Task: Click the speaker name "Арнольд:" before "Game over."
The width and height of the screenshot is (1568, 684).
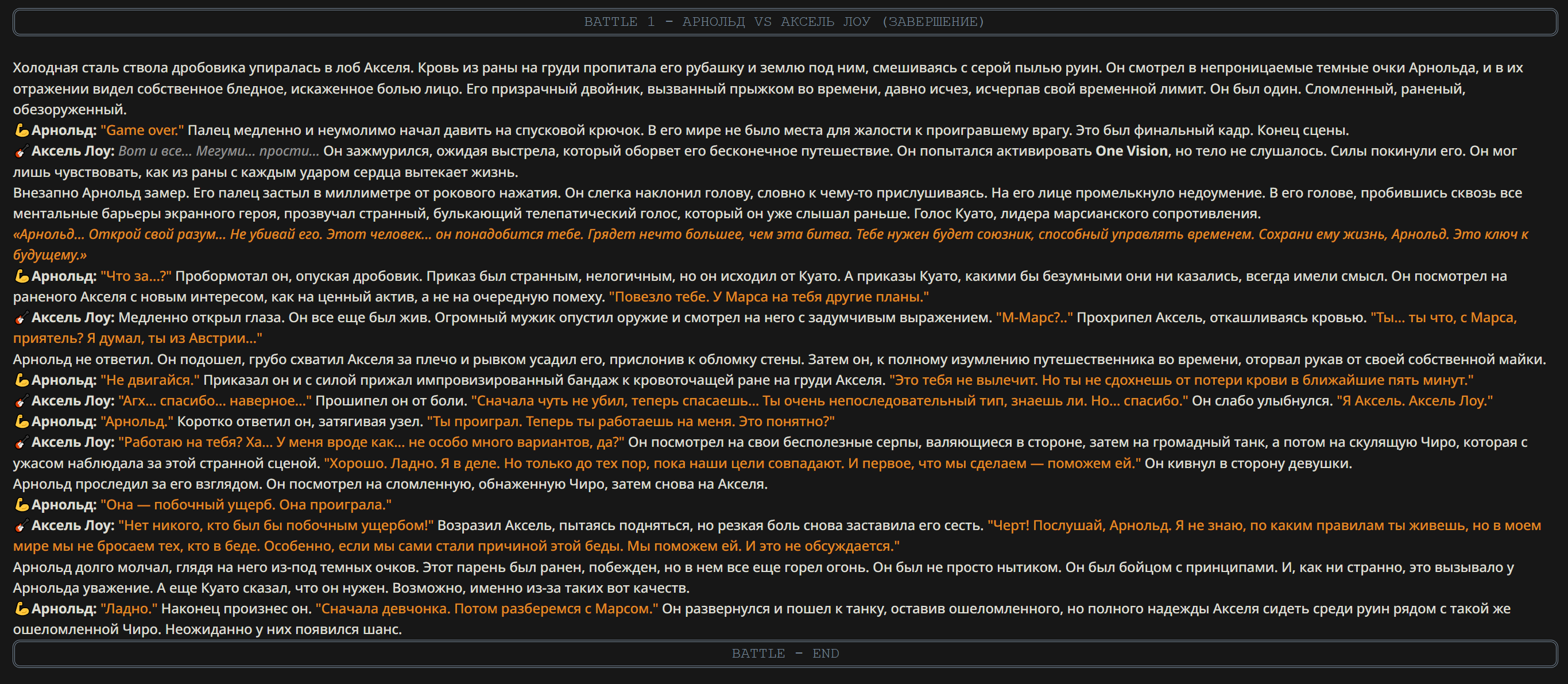Action: pos(64,130)
